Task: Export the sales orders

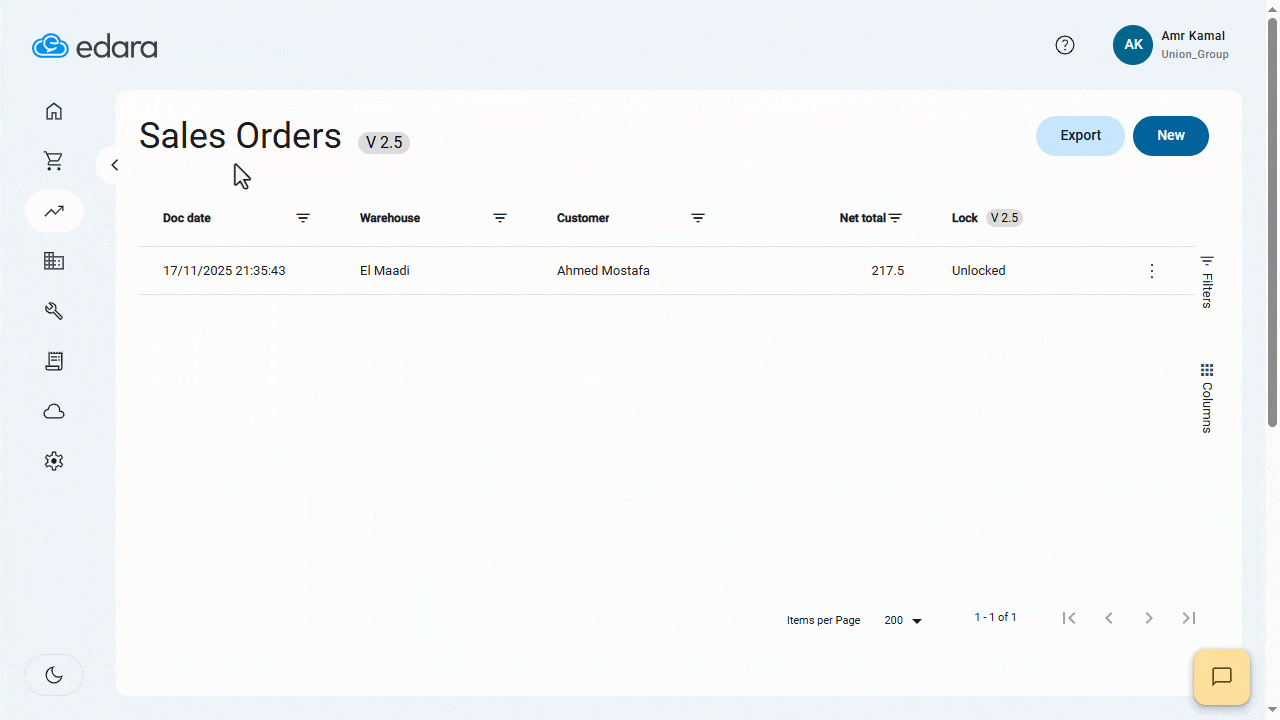Action: click(1080, 136)
